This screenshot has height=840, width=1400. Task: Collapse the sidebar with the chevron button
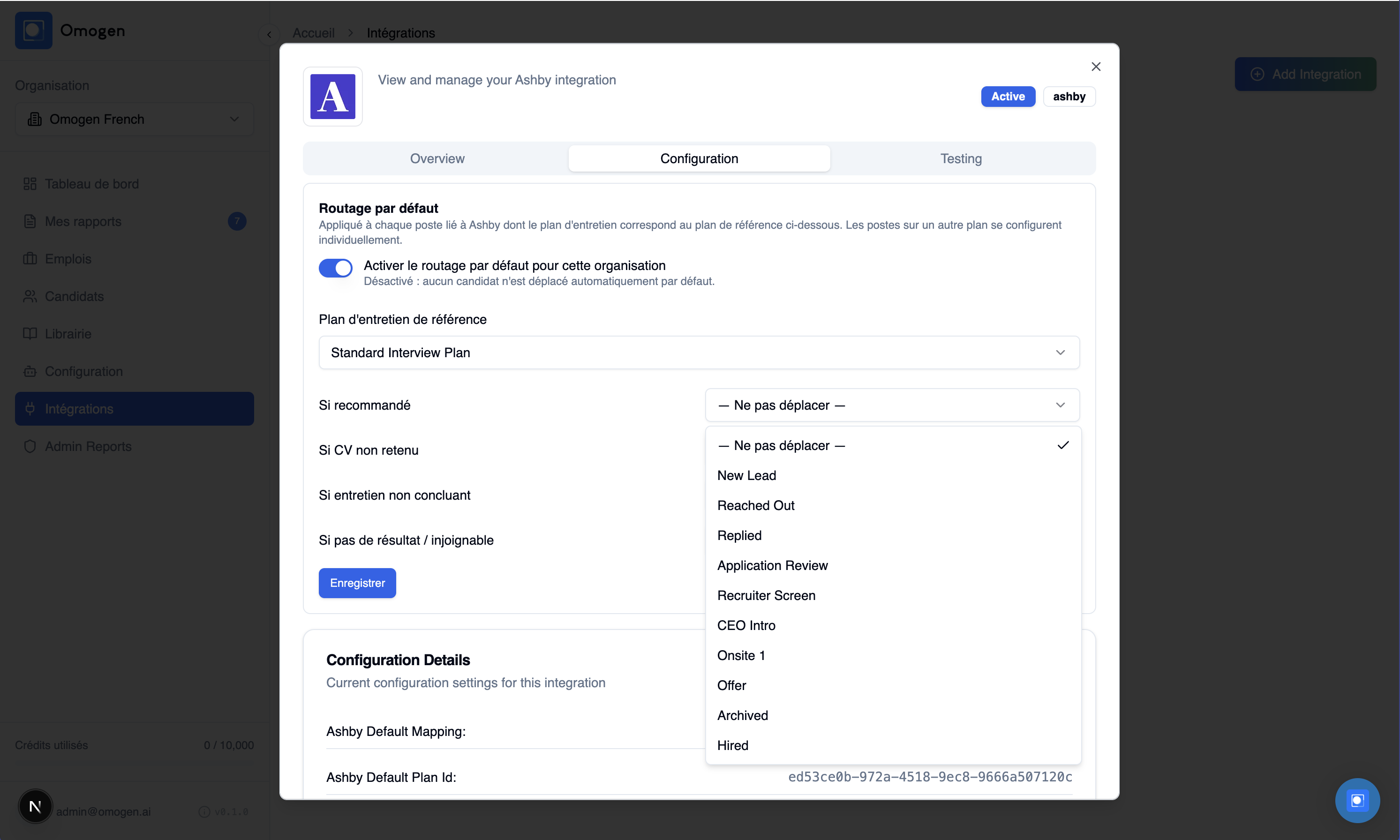click(269, 35)
